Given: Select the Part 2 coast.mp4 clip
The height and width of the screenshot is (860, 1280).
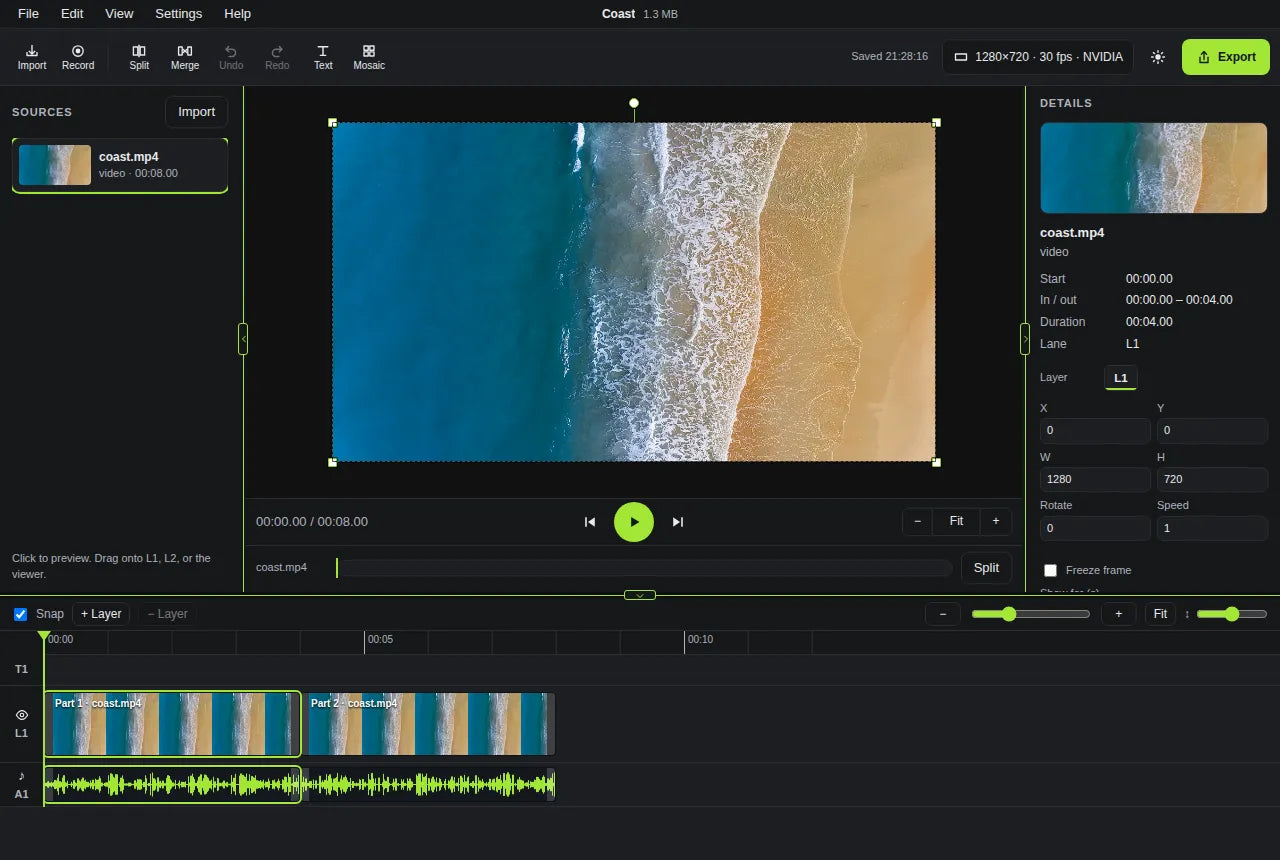Looking at the screenshot, I should [428, 724].
